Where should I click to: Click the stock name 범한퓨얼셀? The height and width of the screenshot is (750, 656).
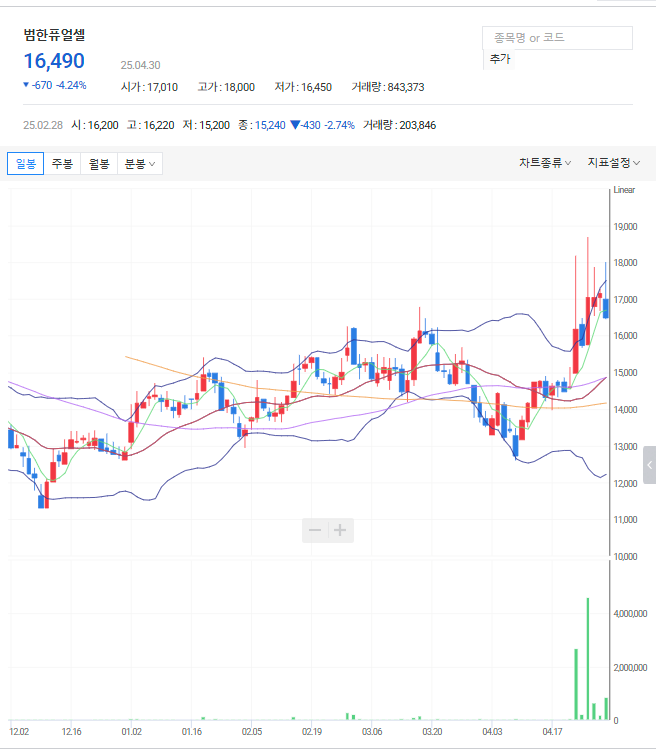coord(55,35)
